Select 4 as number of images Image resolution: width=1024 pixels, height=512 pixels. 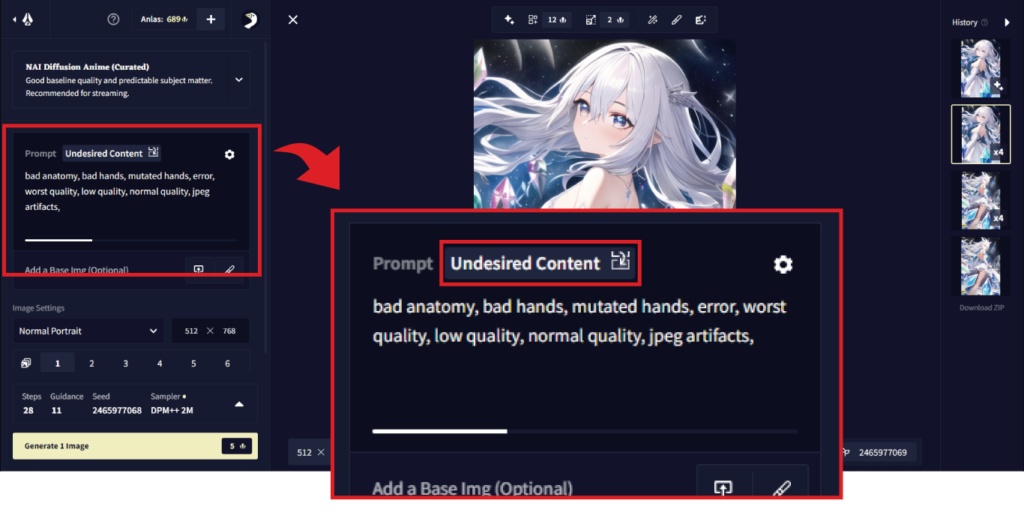pos(159,364)
